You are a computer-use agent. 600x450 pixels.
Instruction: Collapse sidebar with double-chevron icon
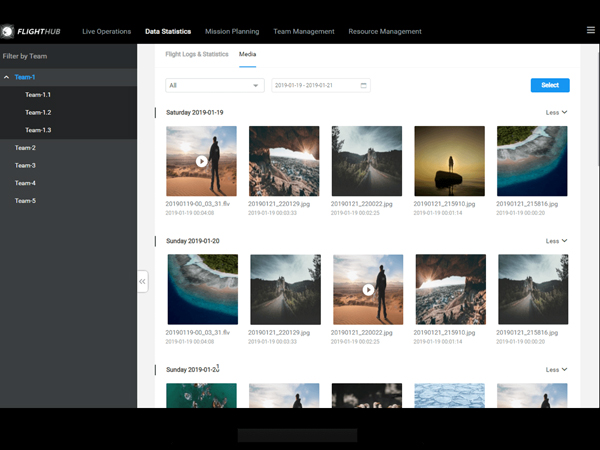142,282
